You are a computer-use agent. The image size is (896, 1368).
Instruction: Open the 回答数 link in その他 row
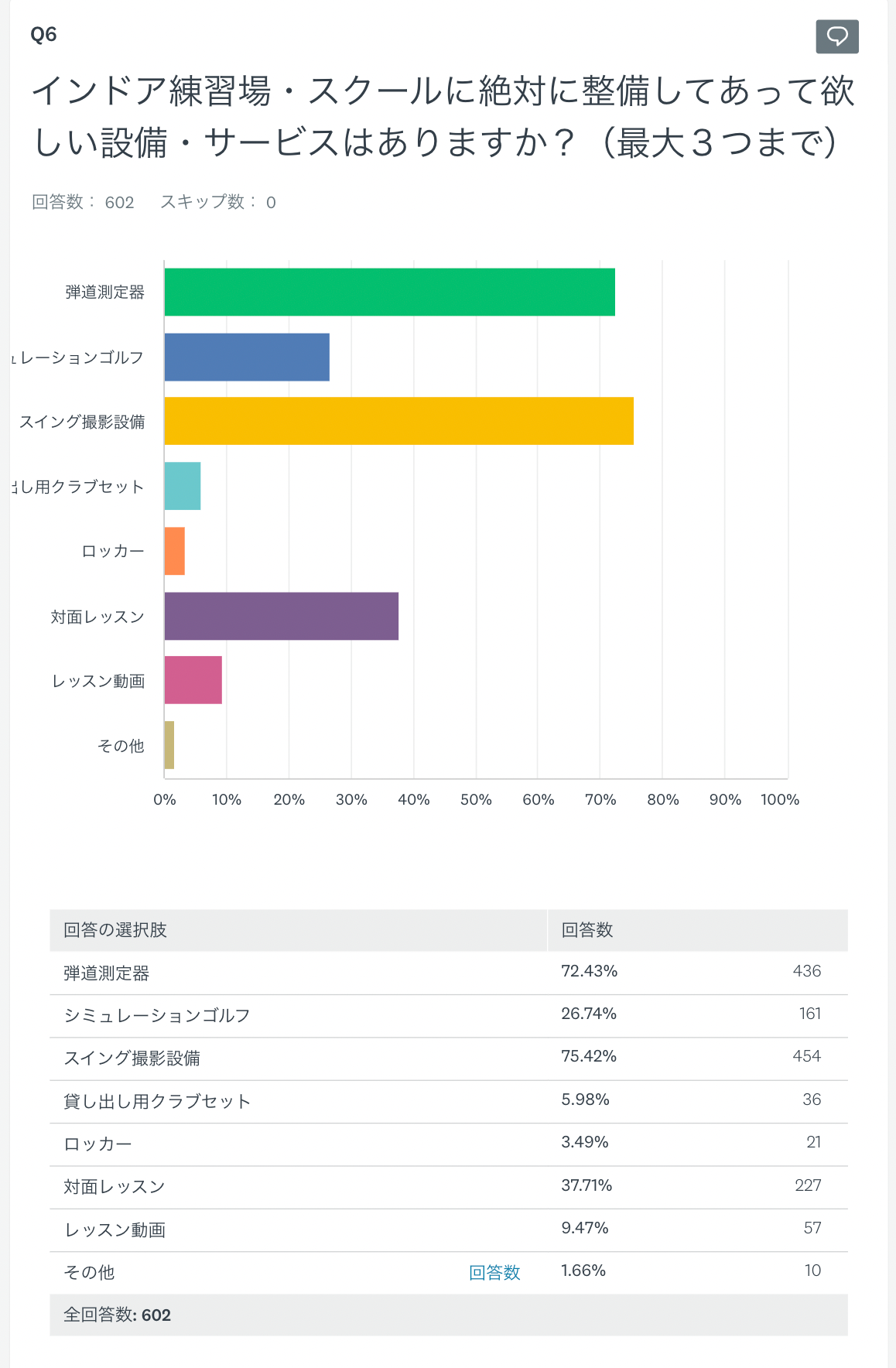[494, 1272]
